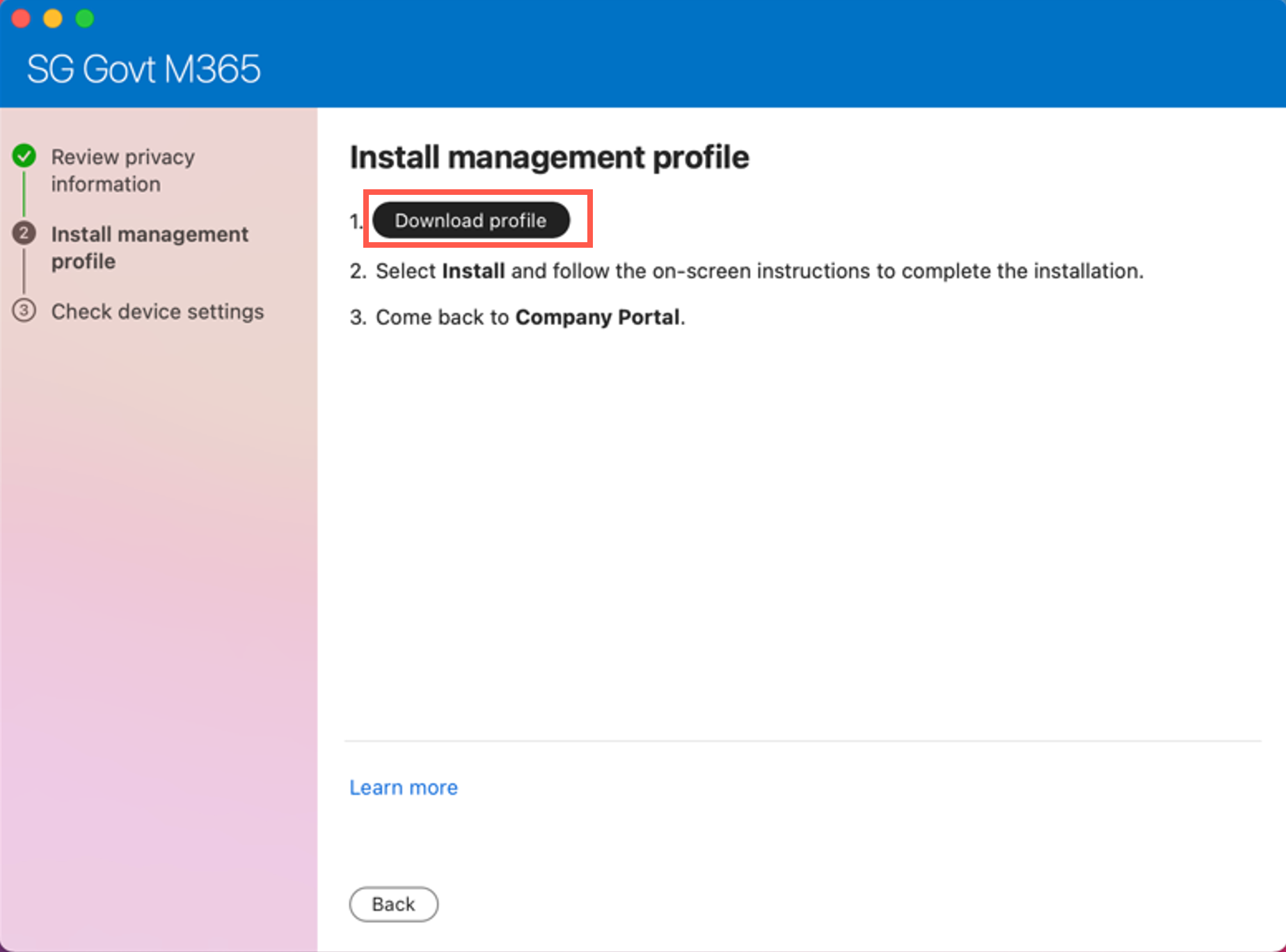This screenshot has height=952, width=1286.
Task: Open the Learn more link
Action: (x=403, y=787)
